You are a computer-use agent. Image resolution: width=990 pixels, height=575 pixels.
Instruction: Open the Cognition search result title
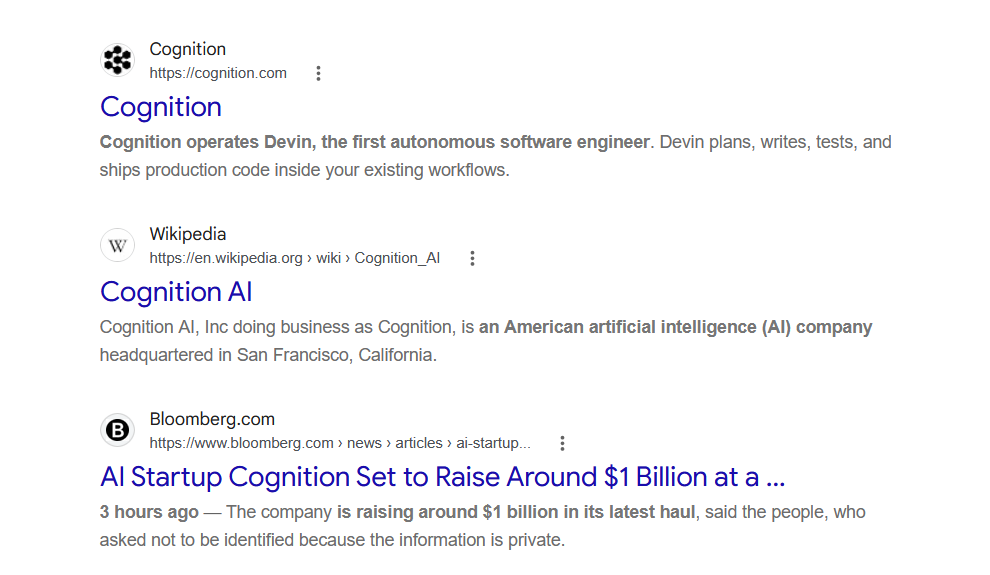(x=161, y=107)
